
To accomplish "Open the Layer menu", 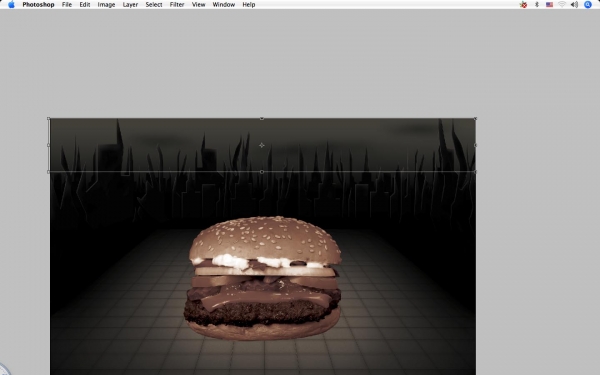I will coord(130,5).
